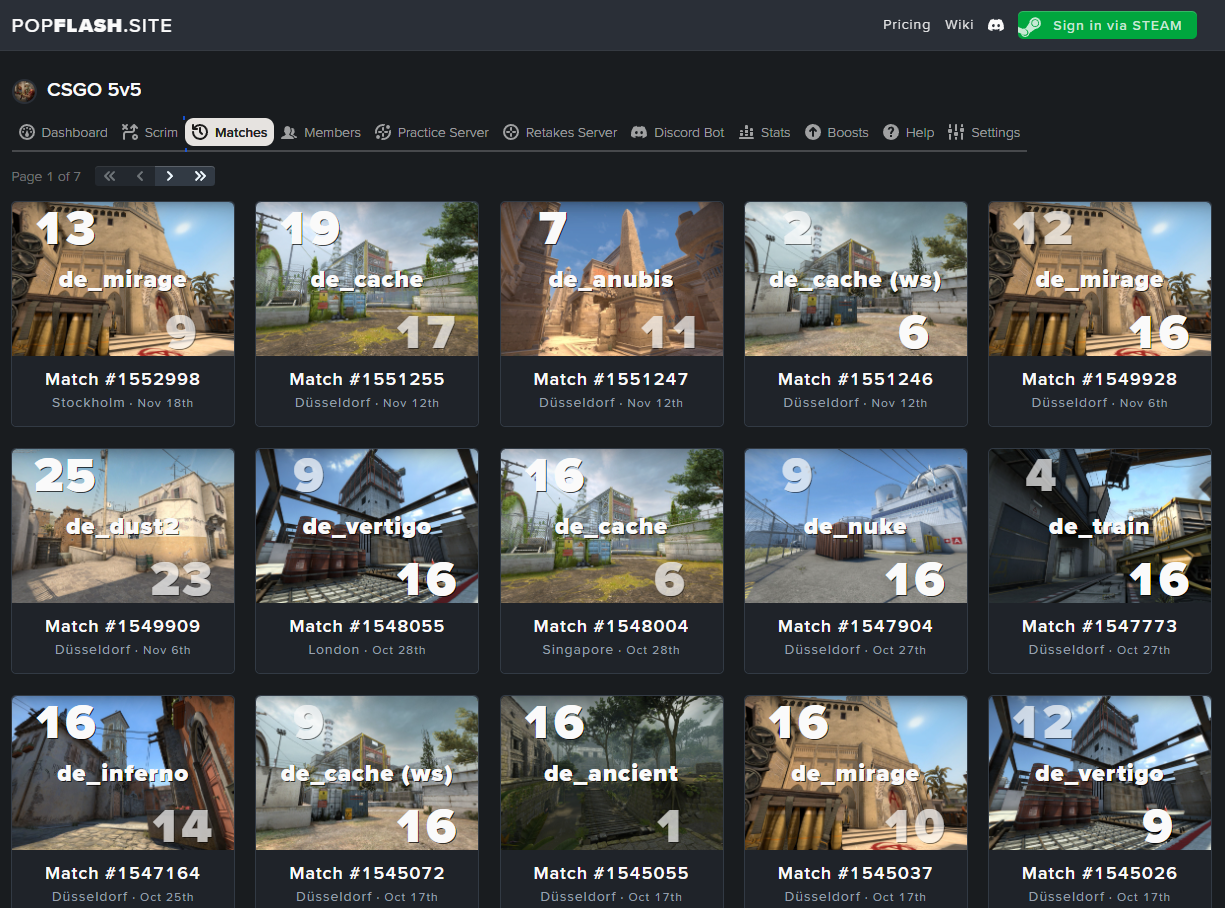Open the Help tab
The width and height of the screenshot is (1225, 908).
pyautogui.click(x=908, y=132)
